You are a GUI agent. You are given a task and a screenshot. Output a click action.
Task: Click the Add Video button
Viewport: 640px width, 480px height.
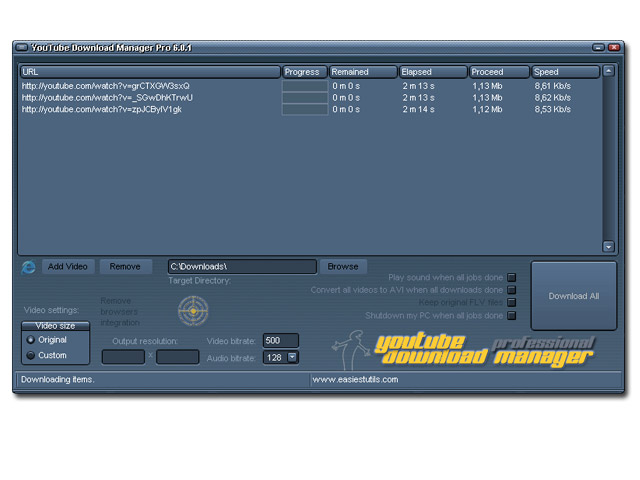pyautogui.click(x=68, y=267)
